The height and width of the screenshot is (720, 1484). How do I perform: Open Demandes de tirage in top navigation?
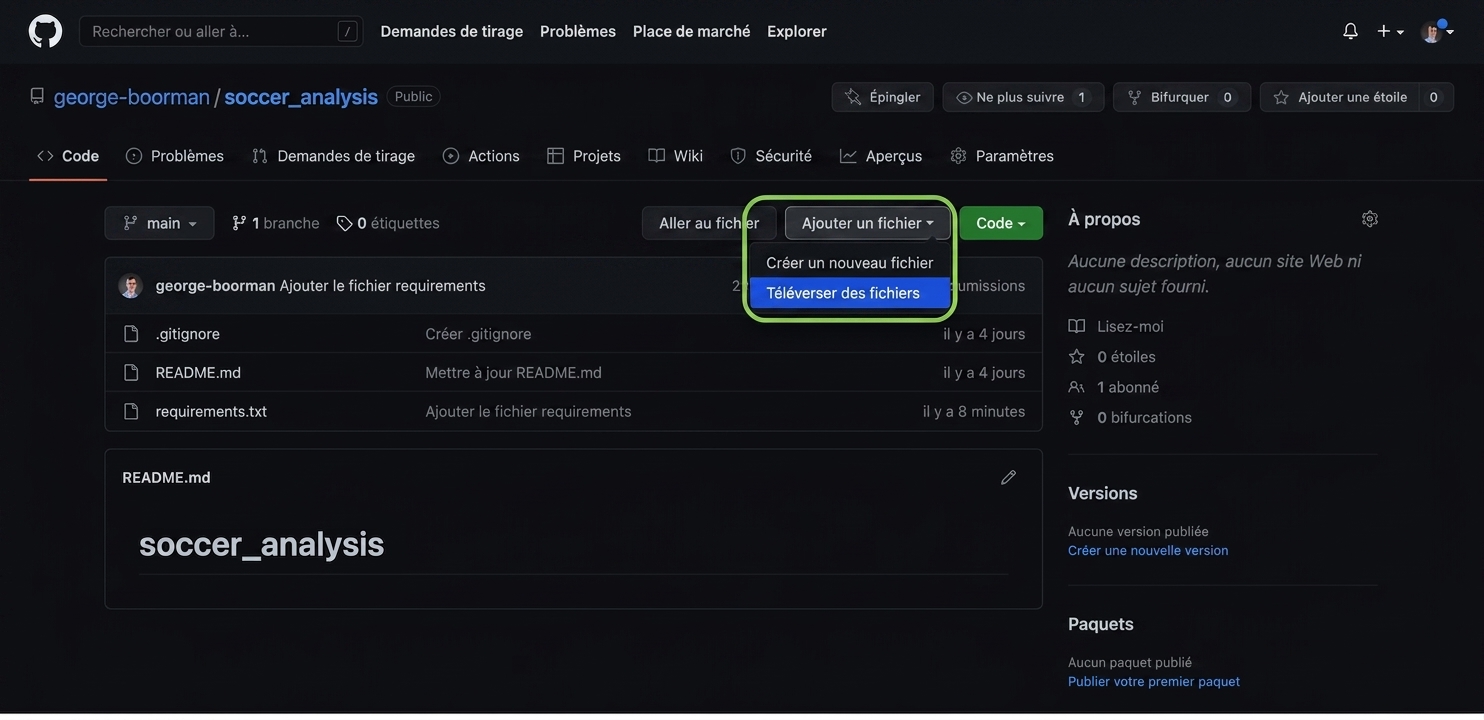[x=452, y=31]
